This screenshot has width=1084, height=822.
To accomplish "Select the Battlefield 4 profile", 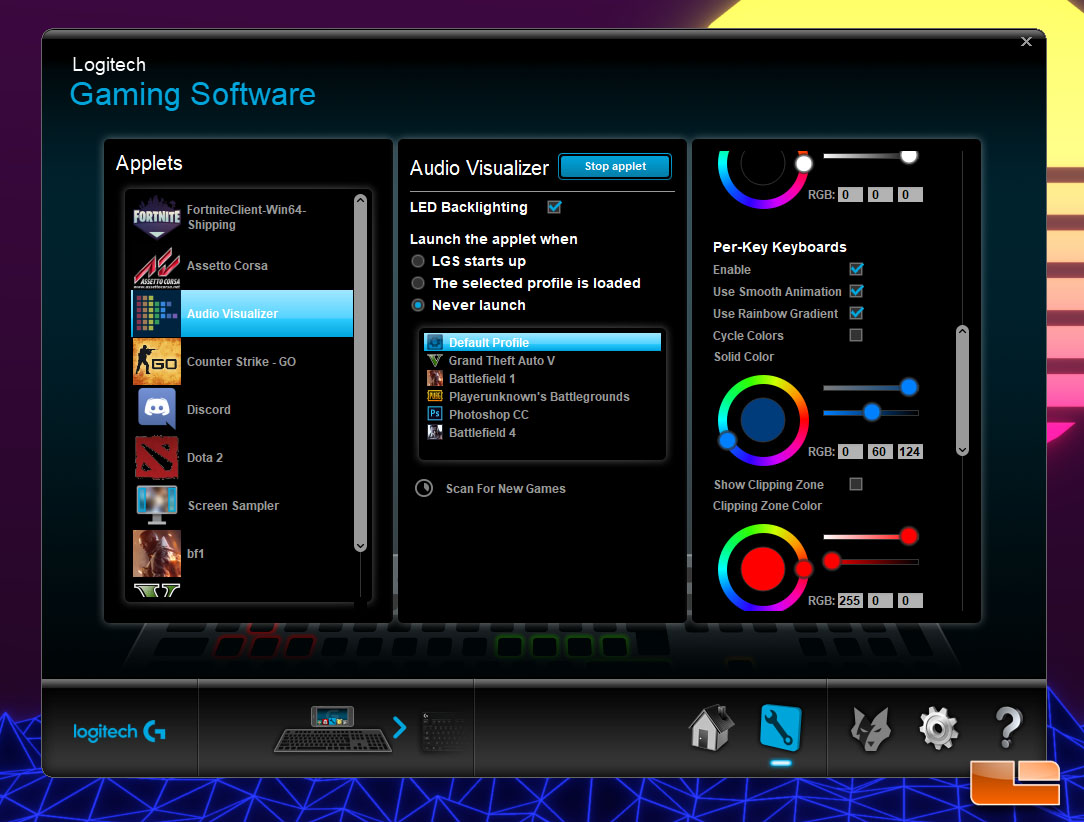I will pyautogui.click(x=543, y=432).
